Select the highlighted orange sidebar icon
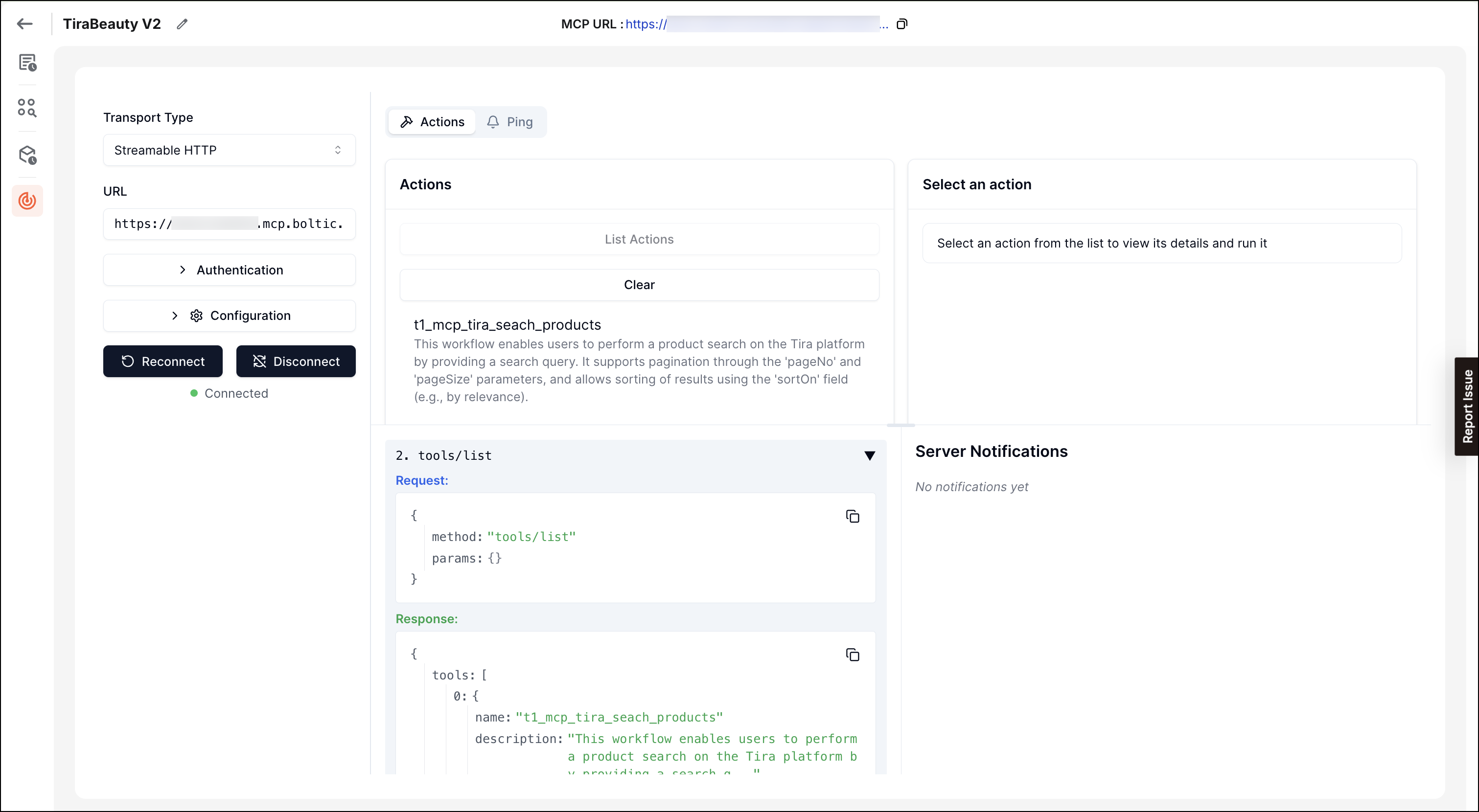Screen dimensions: 1479x812 coord(27,200)
